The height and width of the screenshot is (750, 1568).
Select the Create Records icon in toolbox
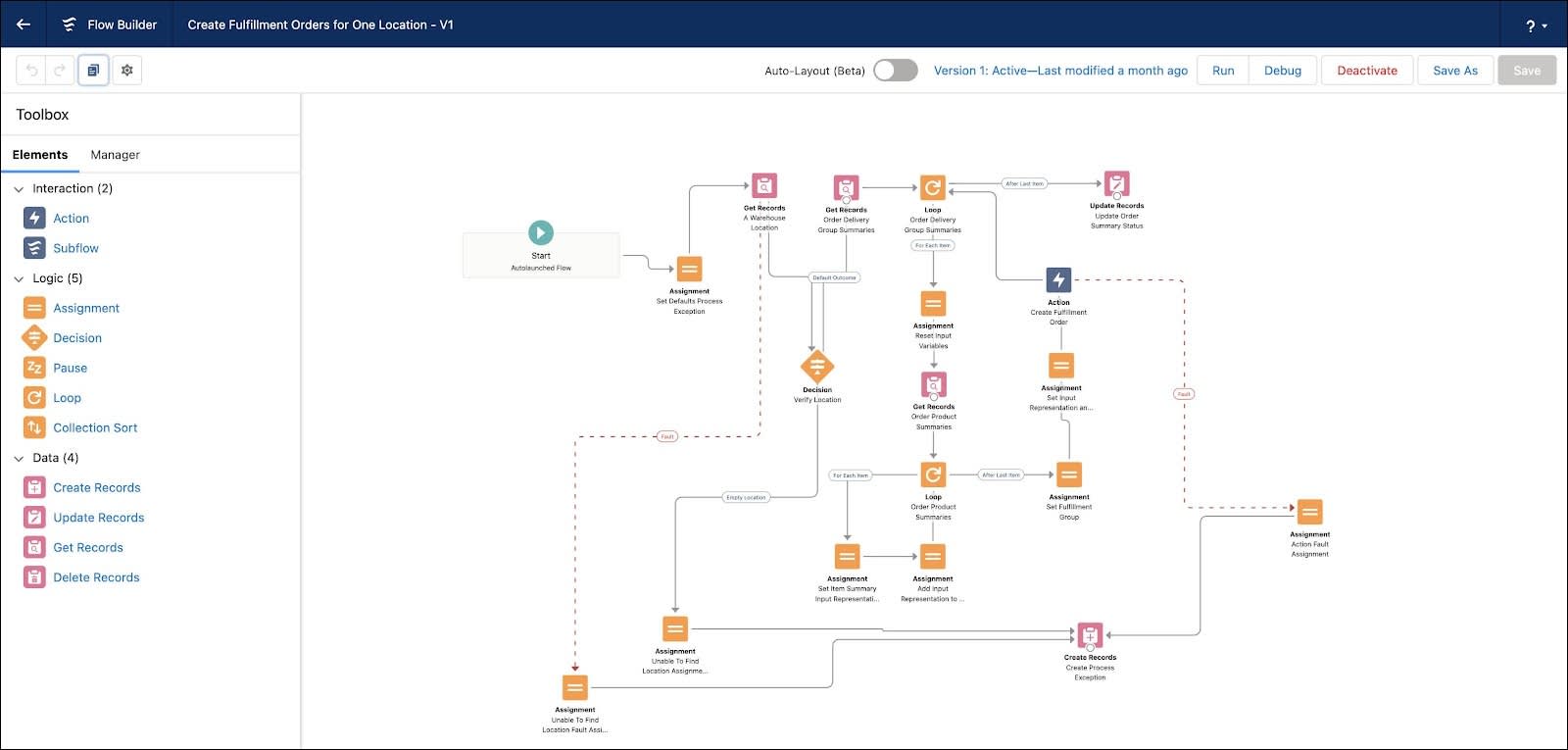[x=34, y=487]
